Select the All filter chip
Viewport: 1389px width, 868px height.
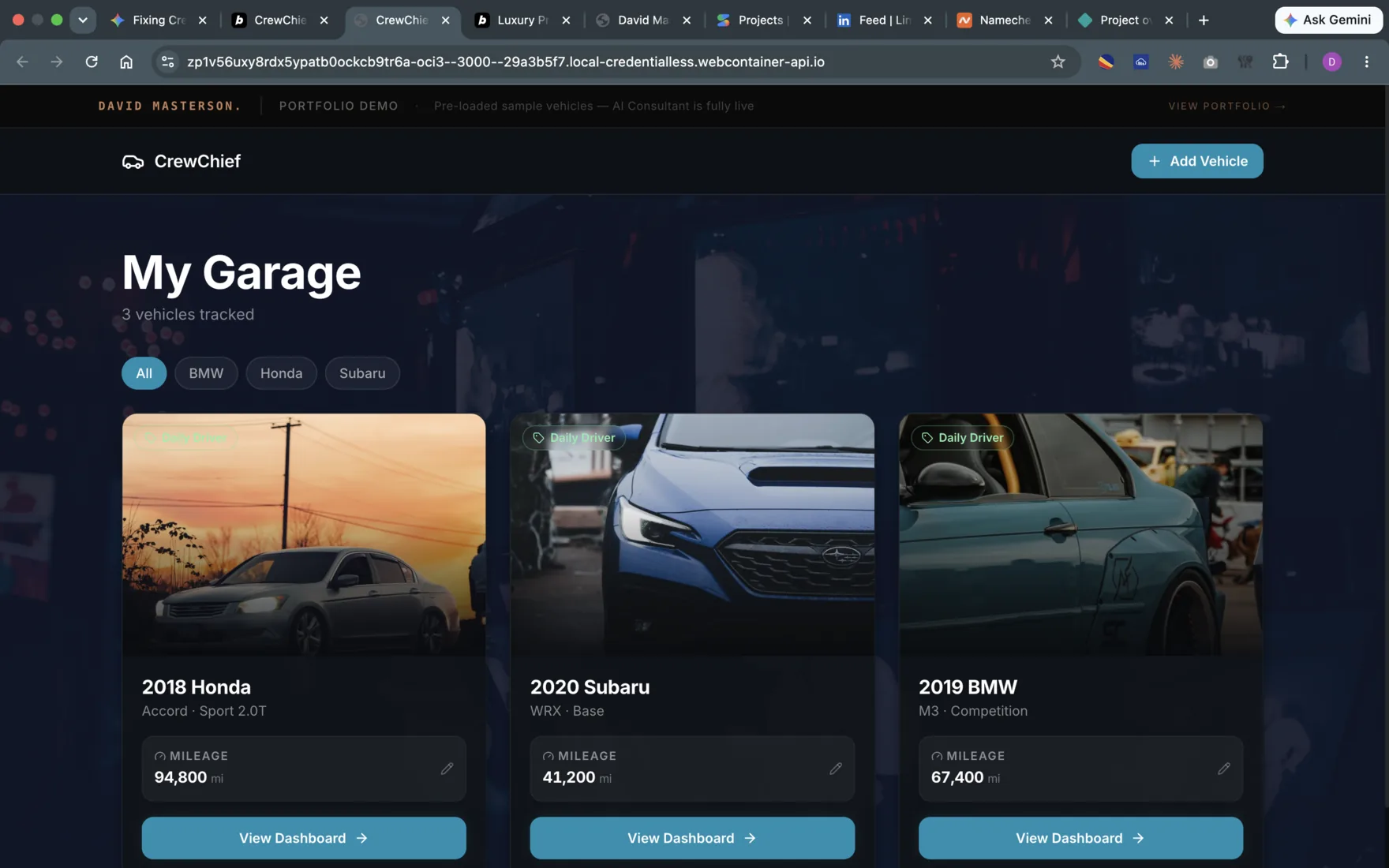144,373
